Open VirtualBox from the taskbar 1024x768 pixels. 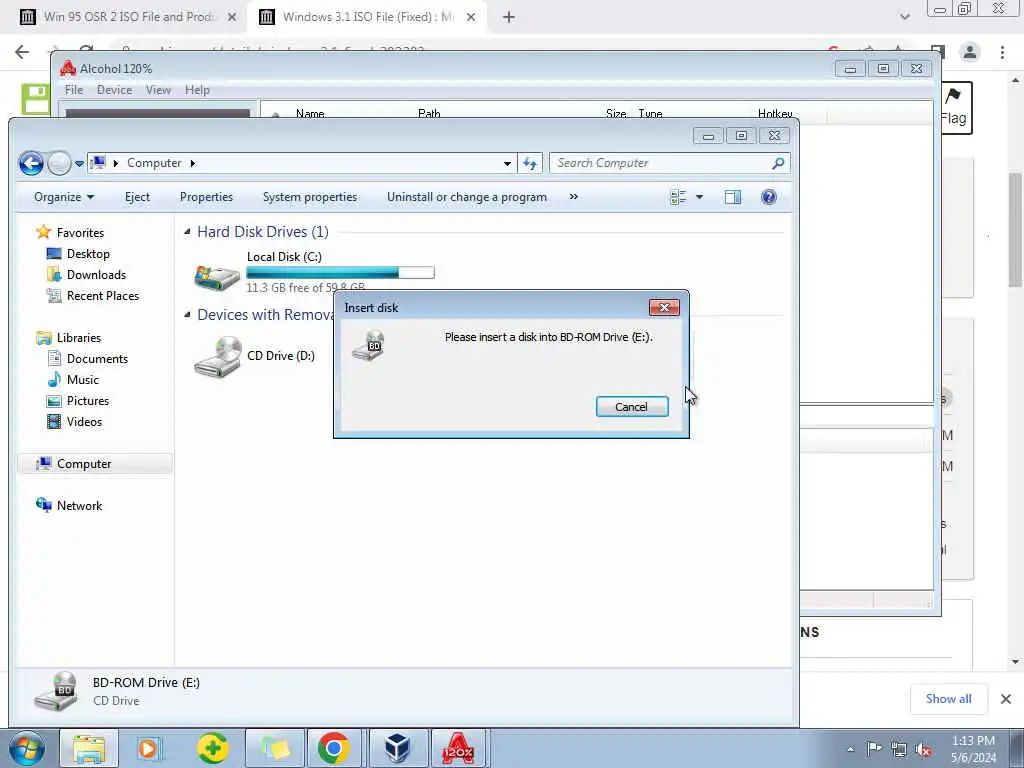(x=398, y=748)
